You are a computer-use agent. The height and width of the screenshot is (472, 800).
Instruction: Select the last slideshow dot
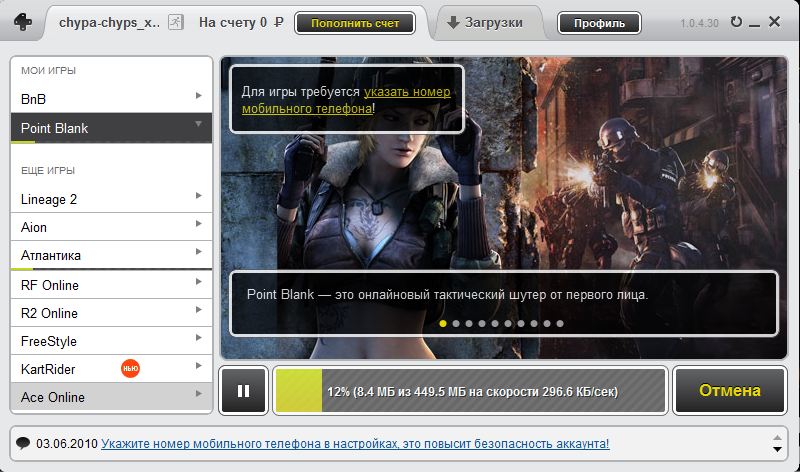[x=560, y=324]
